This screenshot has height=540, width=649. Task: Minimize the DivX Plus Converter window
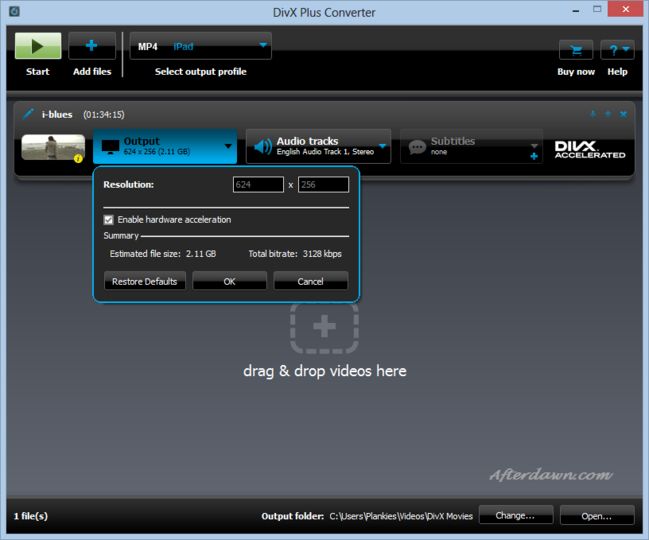576,10
